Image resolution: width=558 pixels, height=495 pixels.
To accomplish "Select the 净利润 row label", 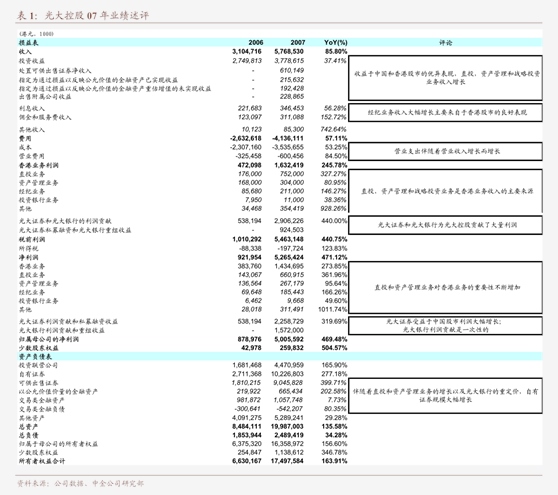I will point(28,257).
